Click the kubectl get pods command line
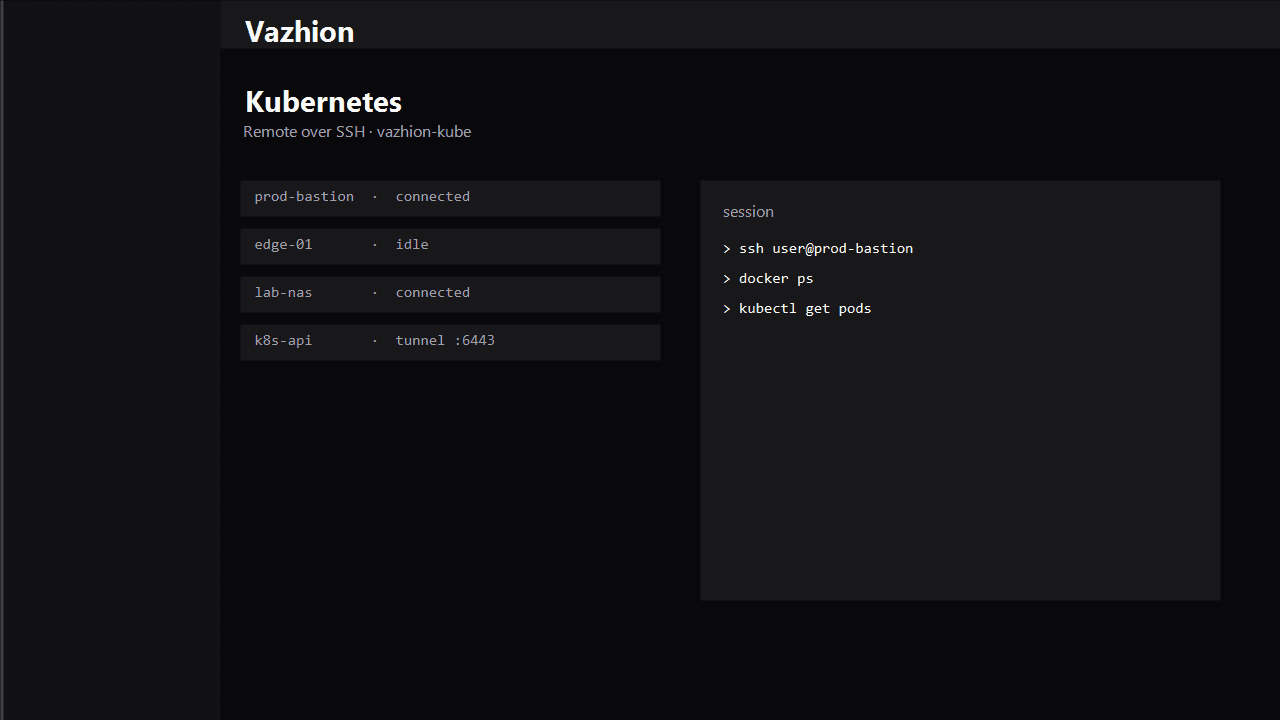The height and width of the screenshot is (720, 1280). pyautogui.click(x=797, y=309)
